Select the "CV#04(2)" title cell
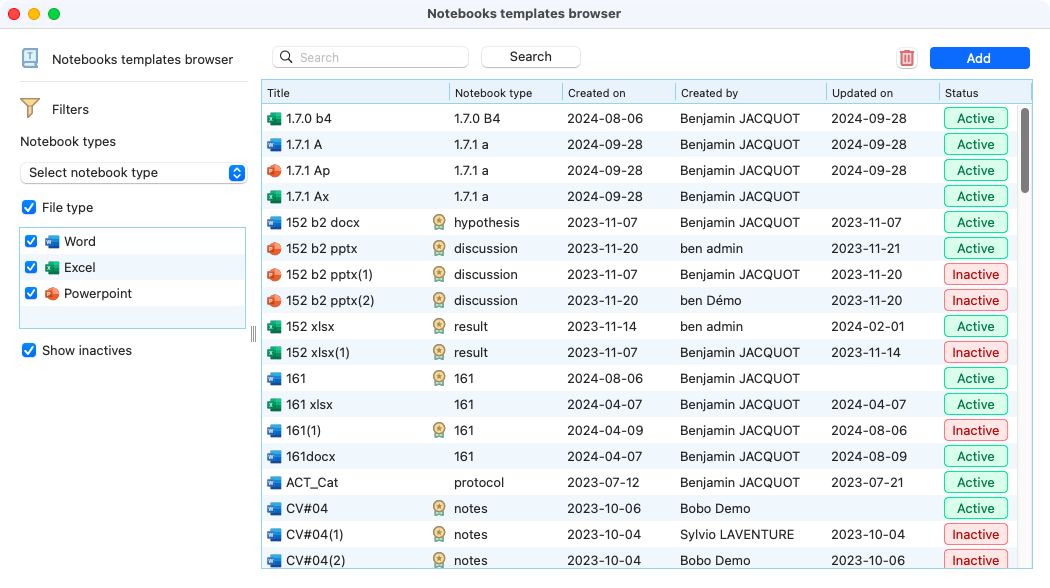Viewport: 1050px width, 588px height. pyautogui.click(x=315, y=561)
